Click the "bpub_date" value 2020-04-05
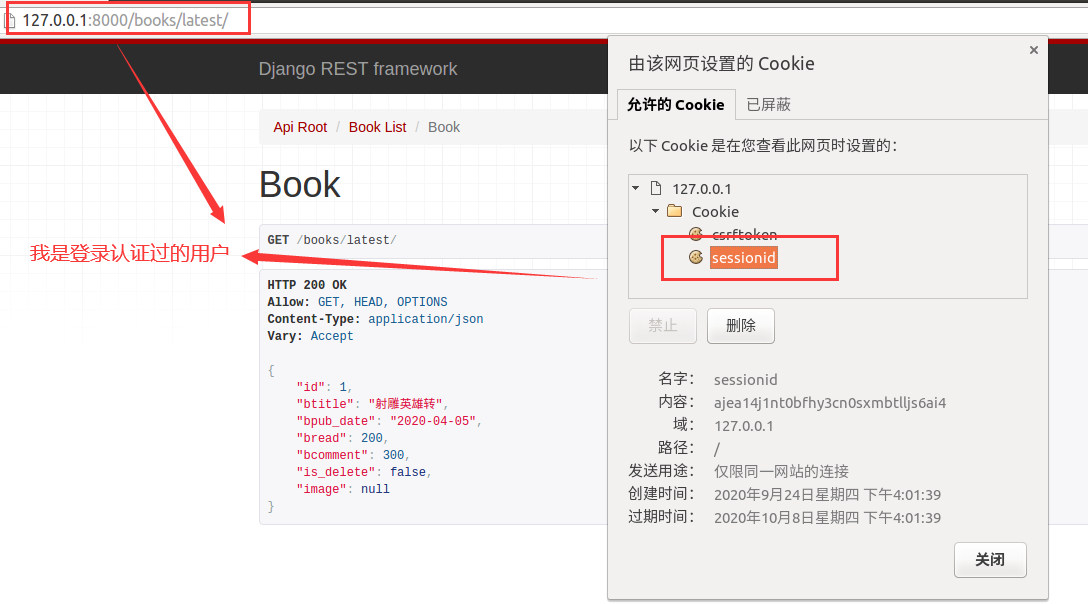 point(434,421)
